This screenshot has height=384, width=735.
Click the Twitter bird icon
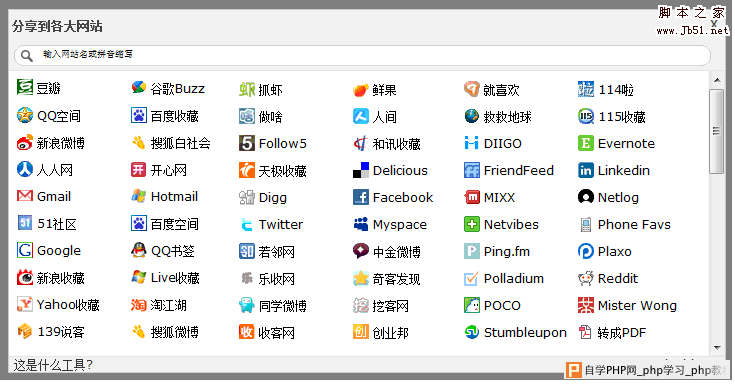[x=247, y=225]
